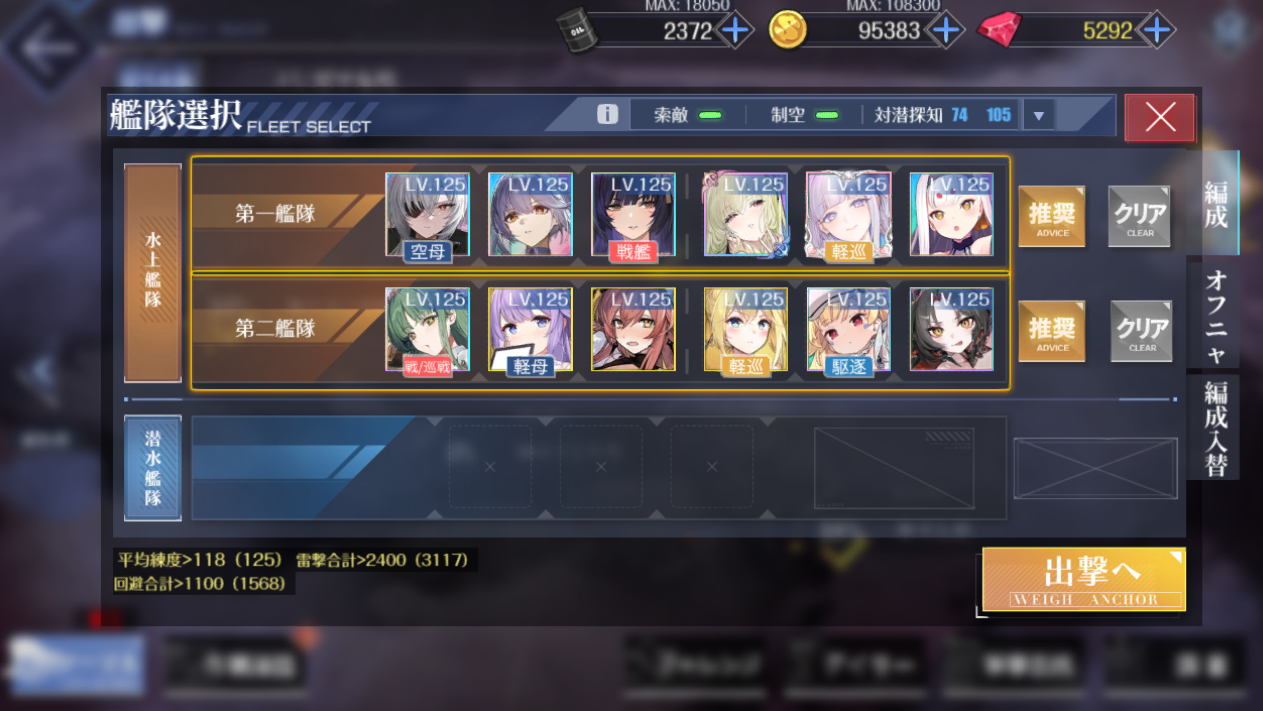Viewport: 1263px width, 711px height.
Task: Open the fleet info 'i' icon
Action: pyautogui.click(x=607, y=114)
